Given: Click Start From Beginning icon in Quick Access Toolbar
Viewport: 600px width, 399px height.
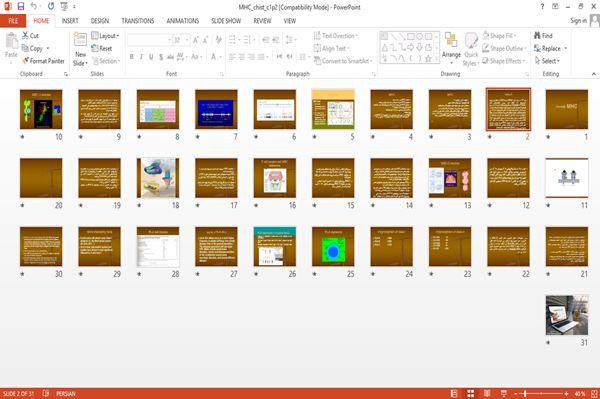Looking at the screenshot, I should [64, 7].
